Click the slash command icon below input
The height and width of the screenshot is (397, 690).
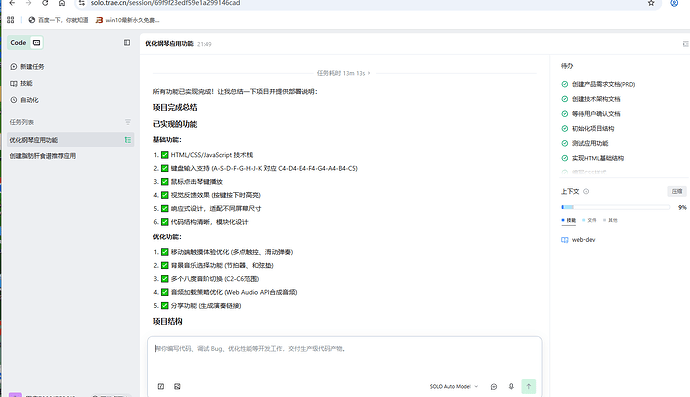pos(161,386)
